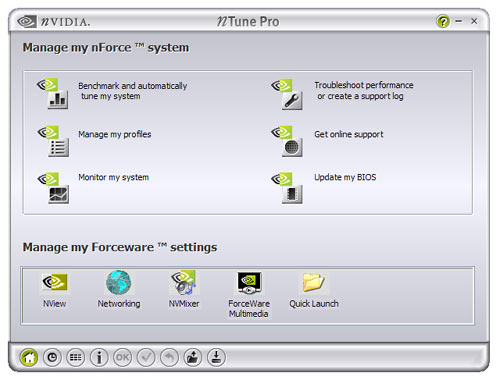Click the checkmark apply toolbar button
500x380 pixels.
coord(146,358)
